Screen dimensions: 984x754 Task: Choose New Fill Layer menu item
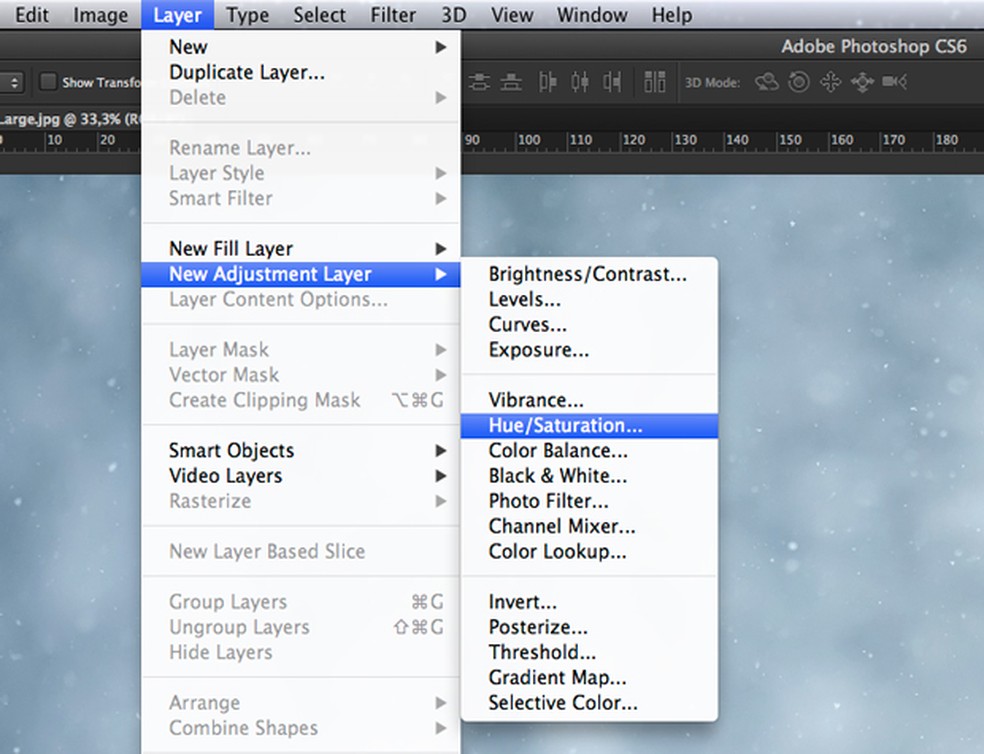point(301,249)
